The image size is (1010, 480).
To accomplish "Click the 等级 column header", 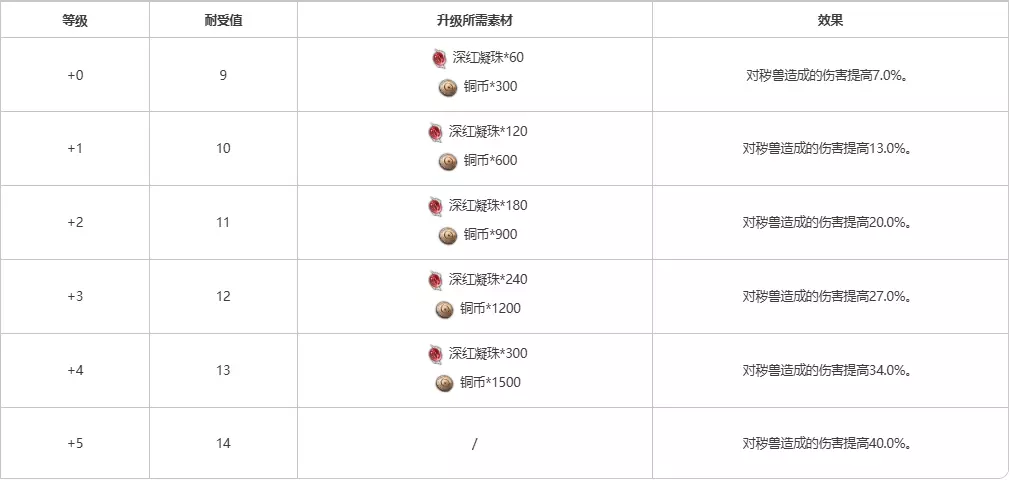I will [x=75, y=20].
